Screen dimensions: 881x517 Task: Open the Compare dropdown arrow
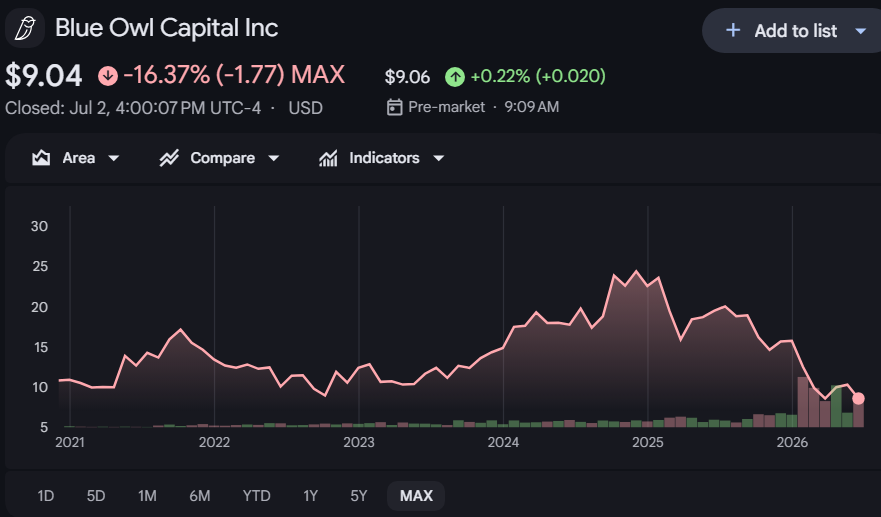pos(274,158)
